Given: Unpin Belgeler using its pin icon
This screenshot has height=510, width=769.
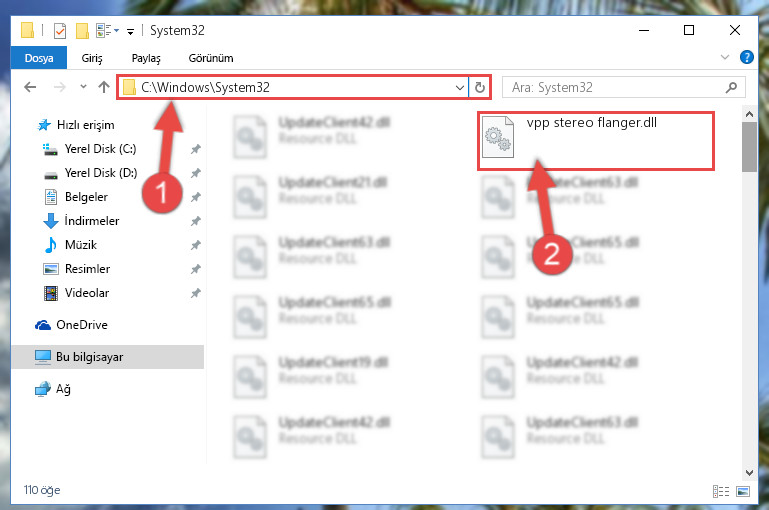Looking at the screenshot, I should click(x=196, y=197).
